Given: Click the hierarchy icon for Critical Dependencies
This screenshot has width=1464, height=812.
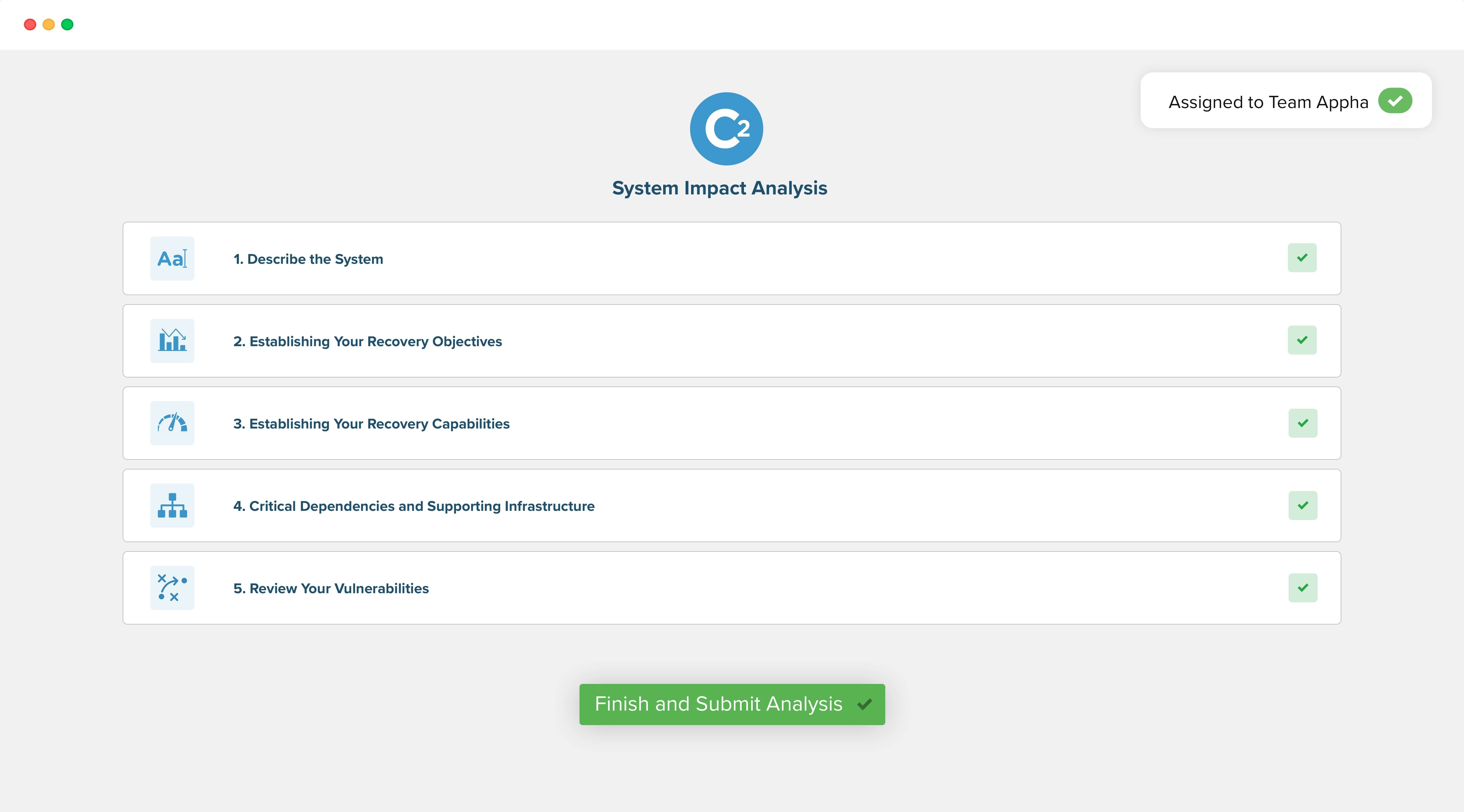Looking at the screenshot, I should click(x=172, y=506).
